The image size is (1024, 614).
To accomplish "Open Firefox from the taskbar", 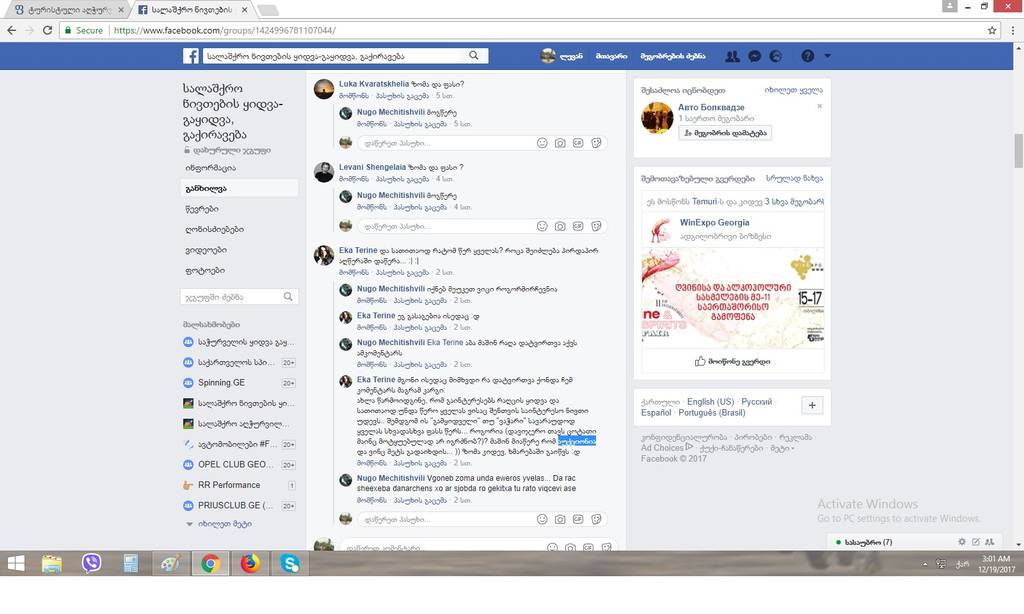I will click(250, 563).
